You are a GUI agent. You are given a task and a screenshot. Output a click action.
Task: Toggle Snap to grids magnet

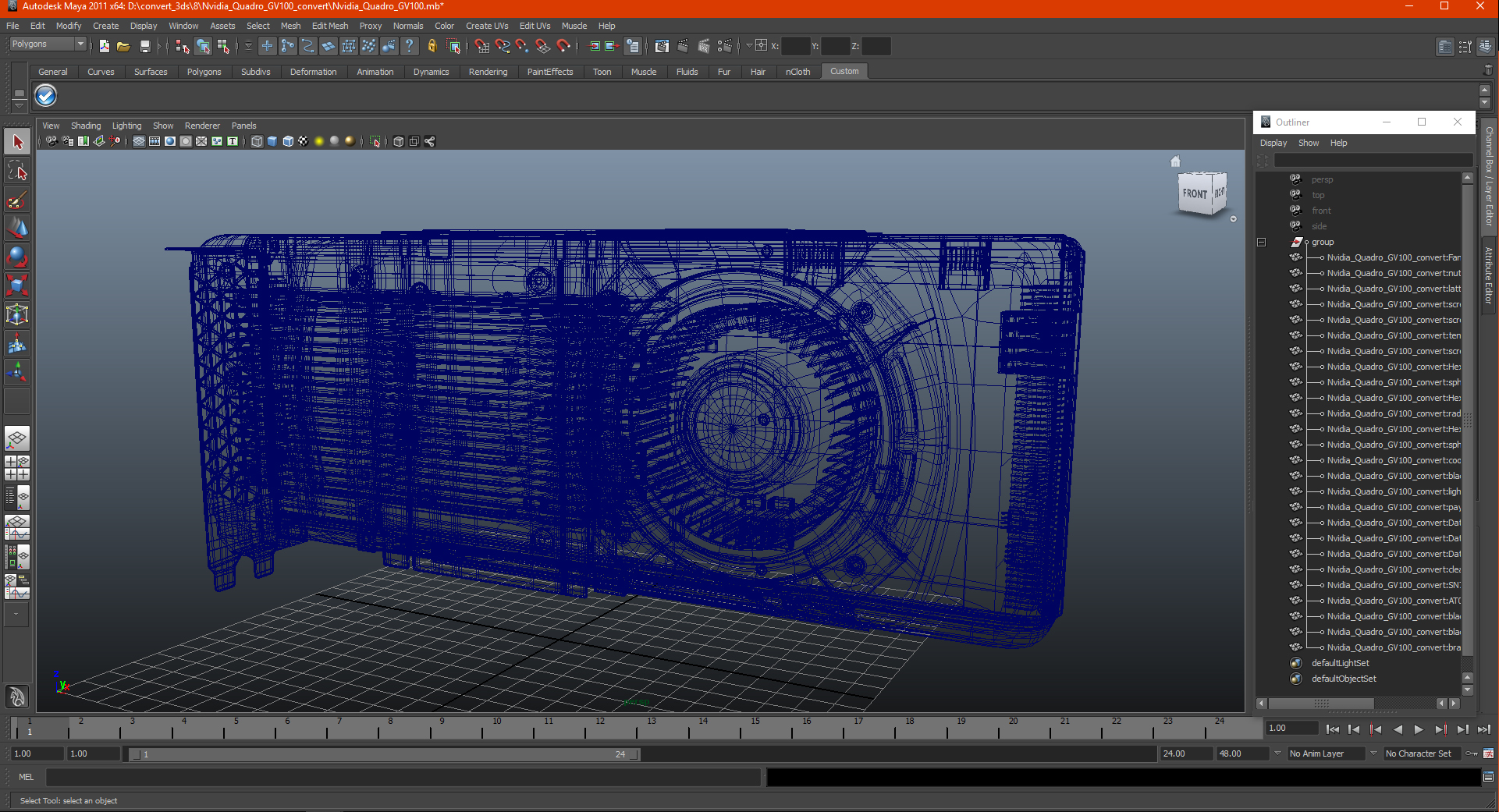click(x=481, y=46)
